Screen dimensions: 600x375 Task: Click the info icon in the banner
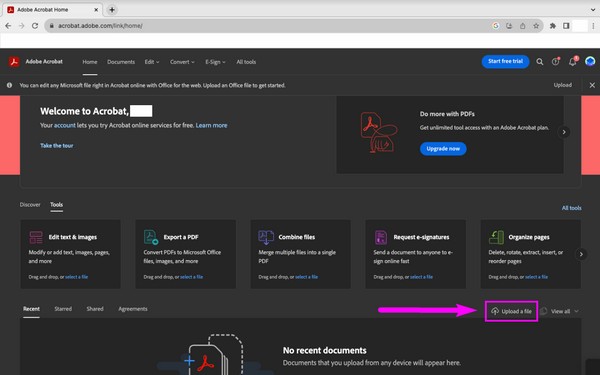(9, 85)
